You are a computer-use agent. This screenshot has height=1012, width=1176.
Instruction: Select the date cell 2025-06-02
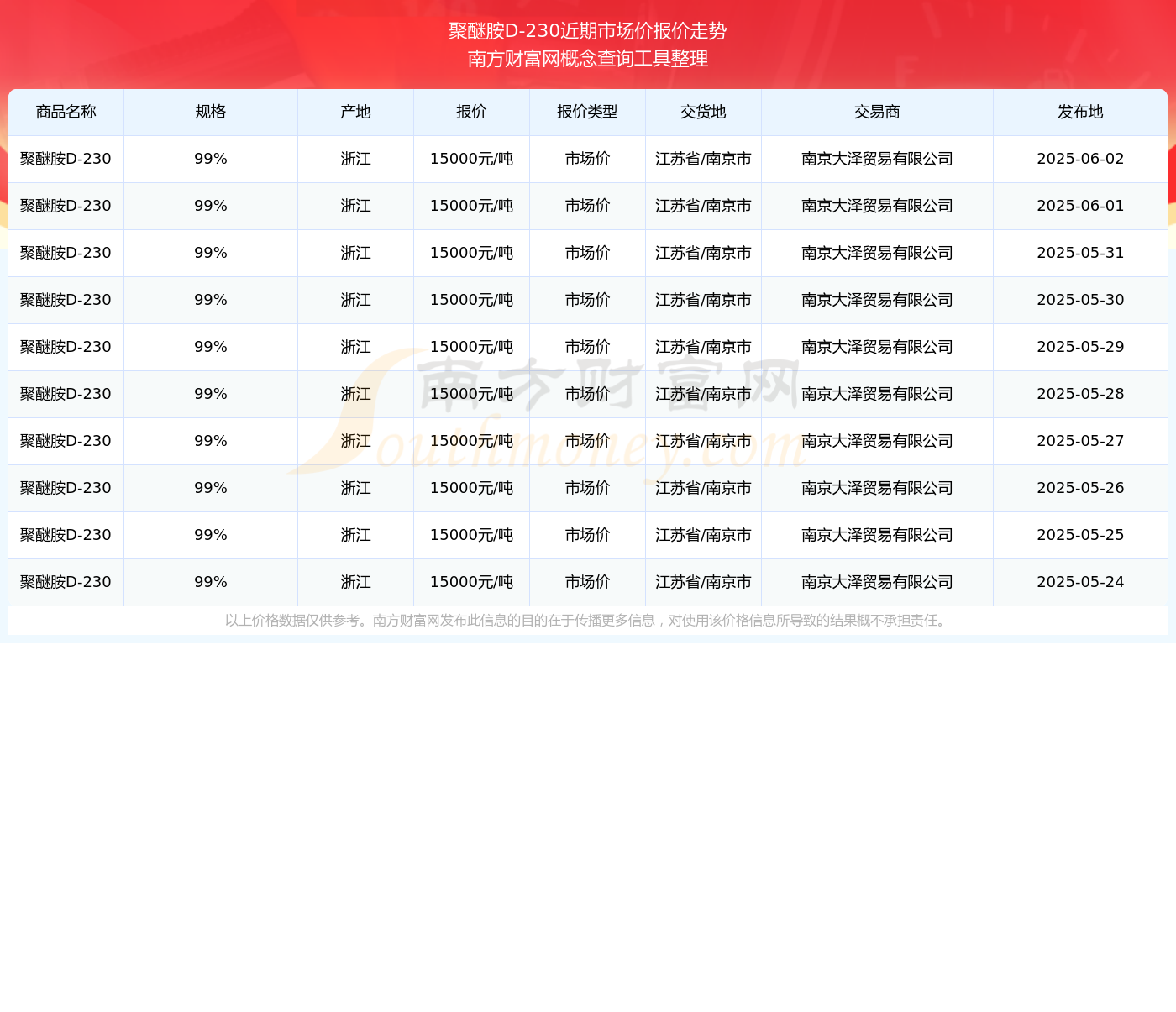[x=1080, y=159]
